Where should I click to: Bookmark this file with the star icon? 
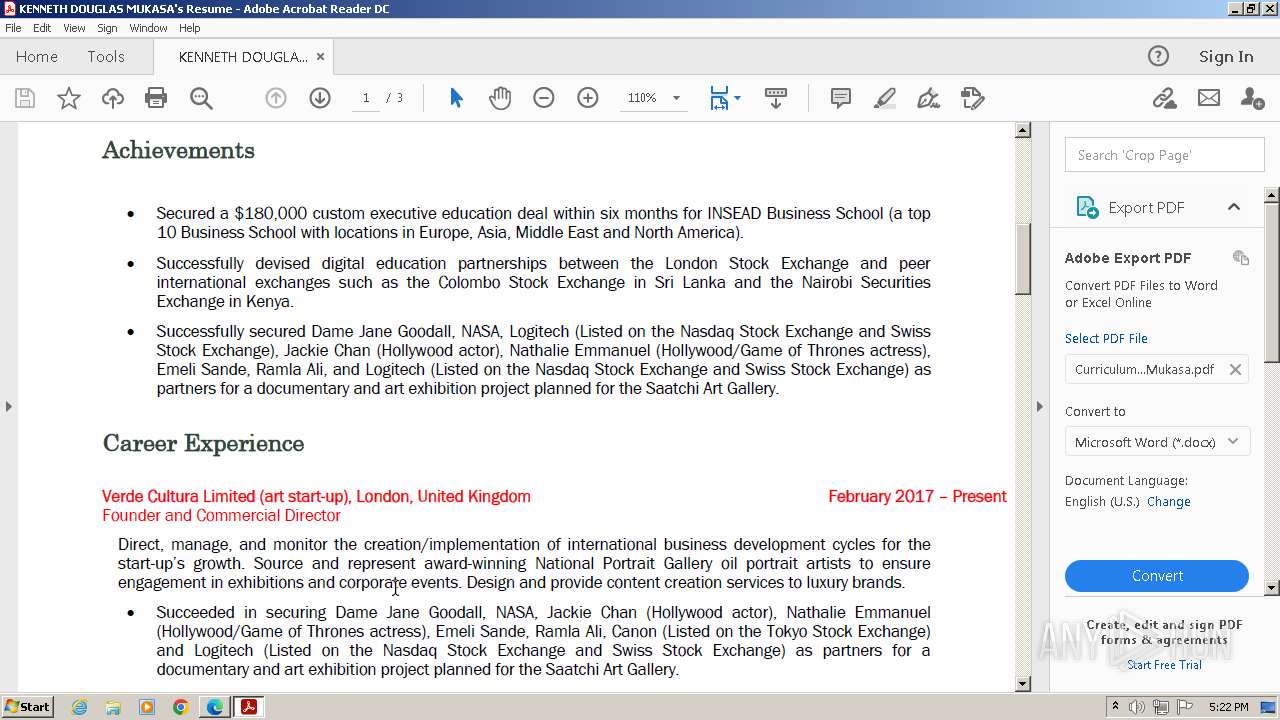(x=69, y=98)
